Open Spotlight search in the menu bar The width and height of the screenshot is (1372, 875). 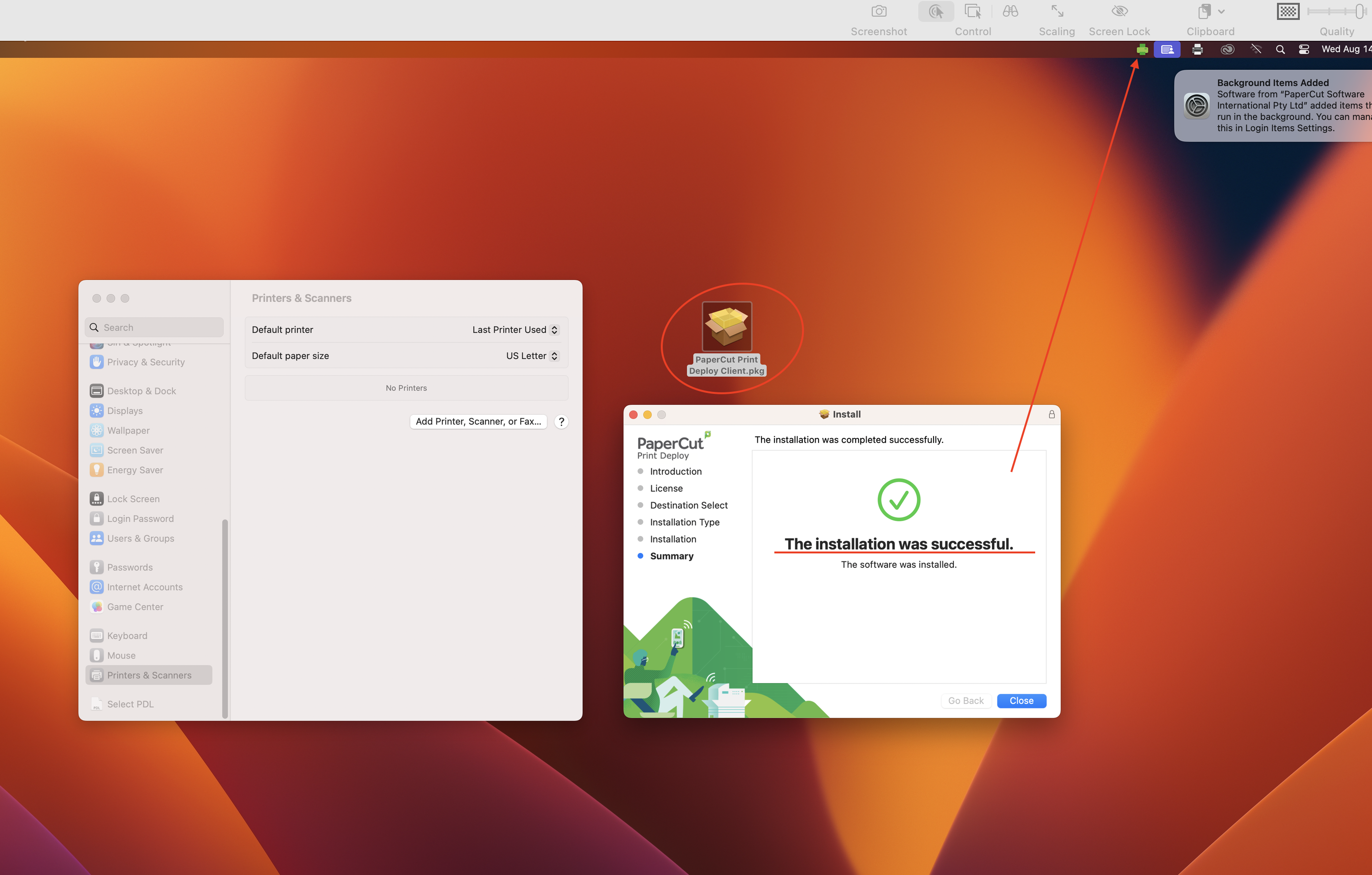tap(1280, 49)
